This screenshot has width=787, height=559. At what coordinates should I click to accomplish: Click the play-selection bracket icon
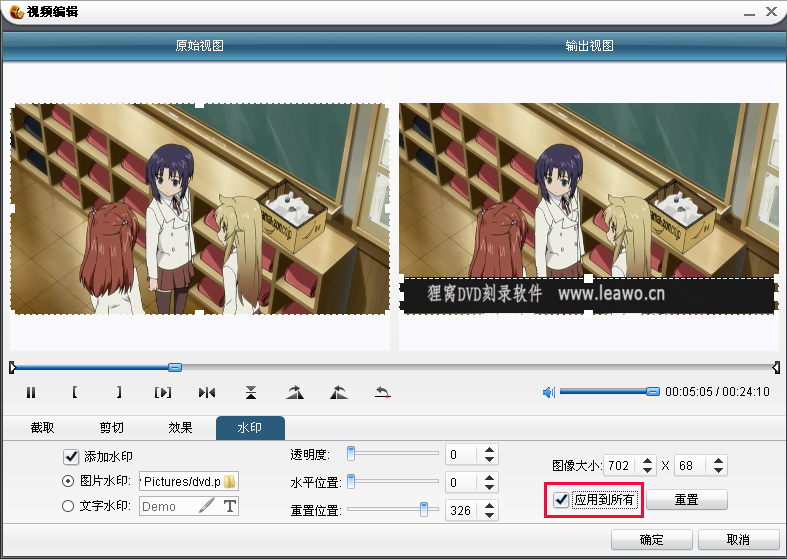coord(162,392)
